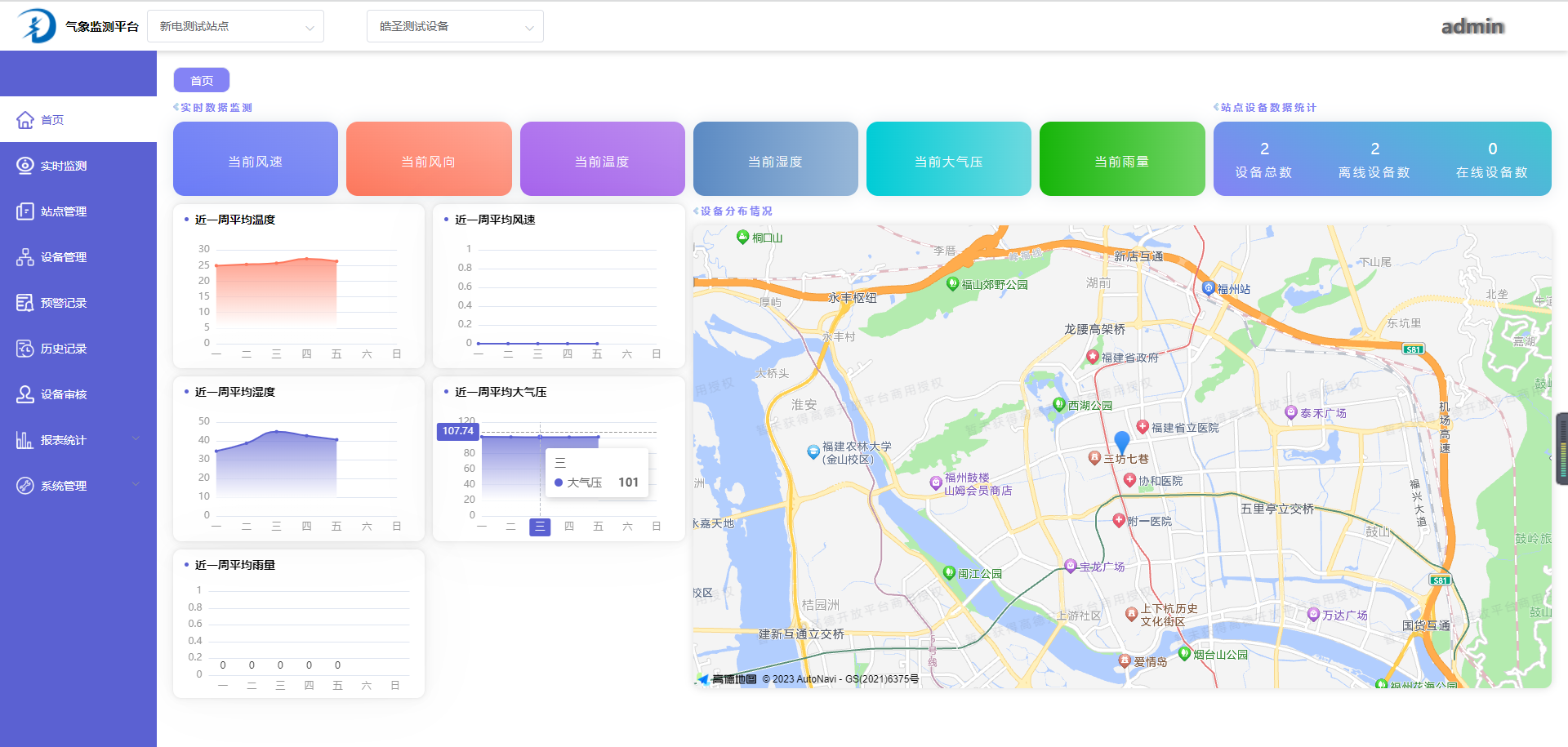Click the 当前湿度 card

click(776, 159)
